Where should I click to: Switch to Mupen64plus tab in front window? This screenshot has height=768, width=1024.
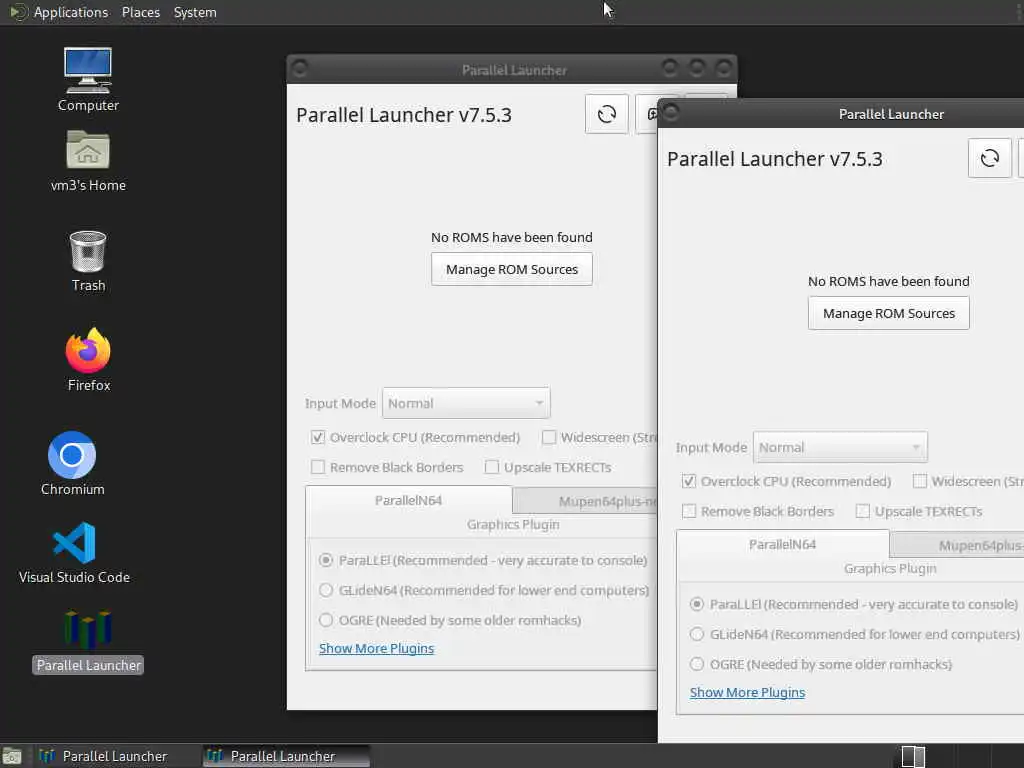pyautogui.click(x=957, y=545)
